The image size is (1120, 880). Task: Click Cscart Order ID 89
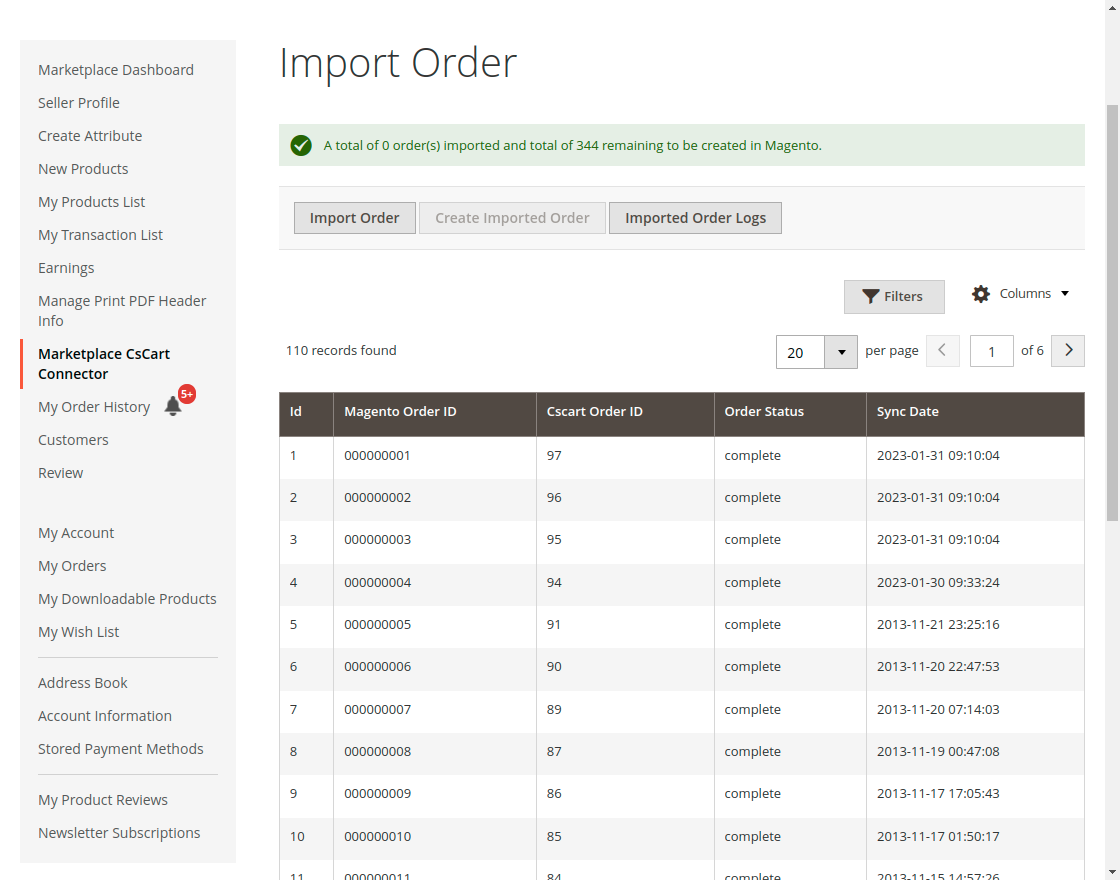coord(554,709)
